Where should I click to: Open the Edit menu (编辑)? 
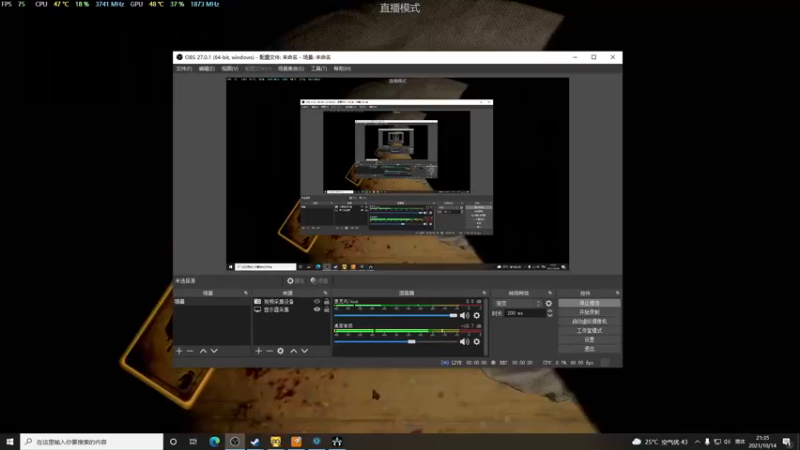(x=207, y=68)
